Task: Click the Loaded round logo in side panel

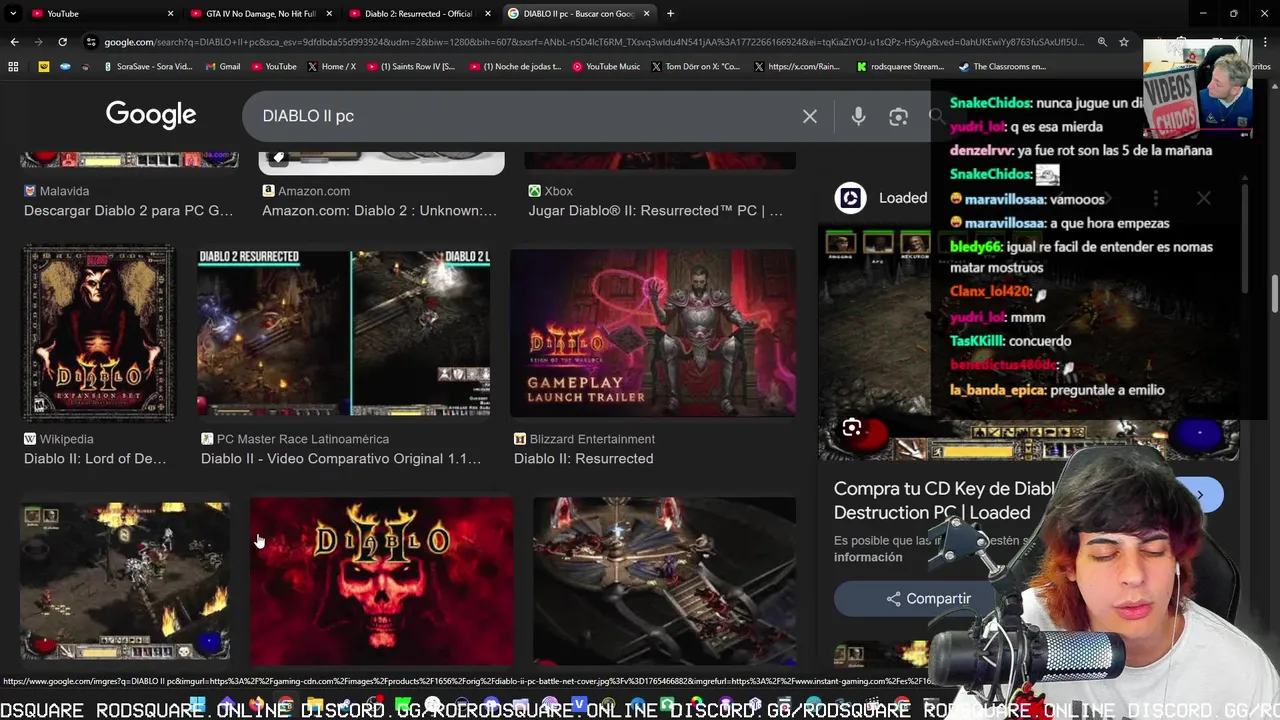Action: pos(850,198)
